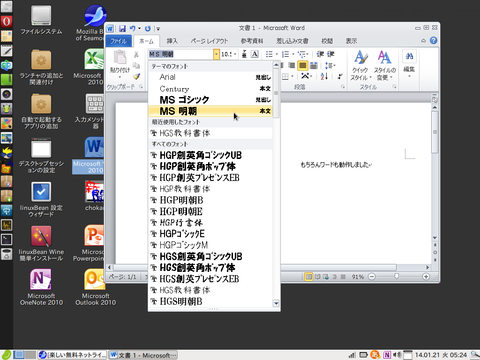This screenshot has height=360, width=480.
Task: Open the ページ レイアウト tab
Action: 209,41
